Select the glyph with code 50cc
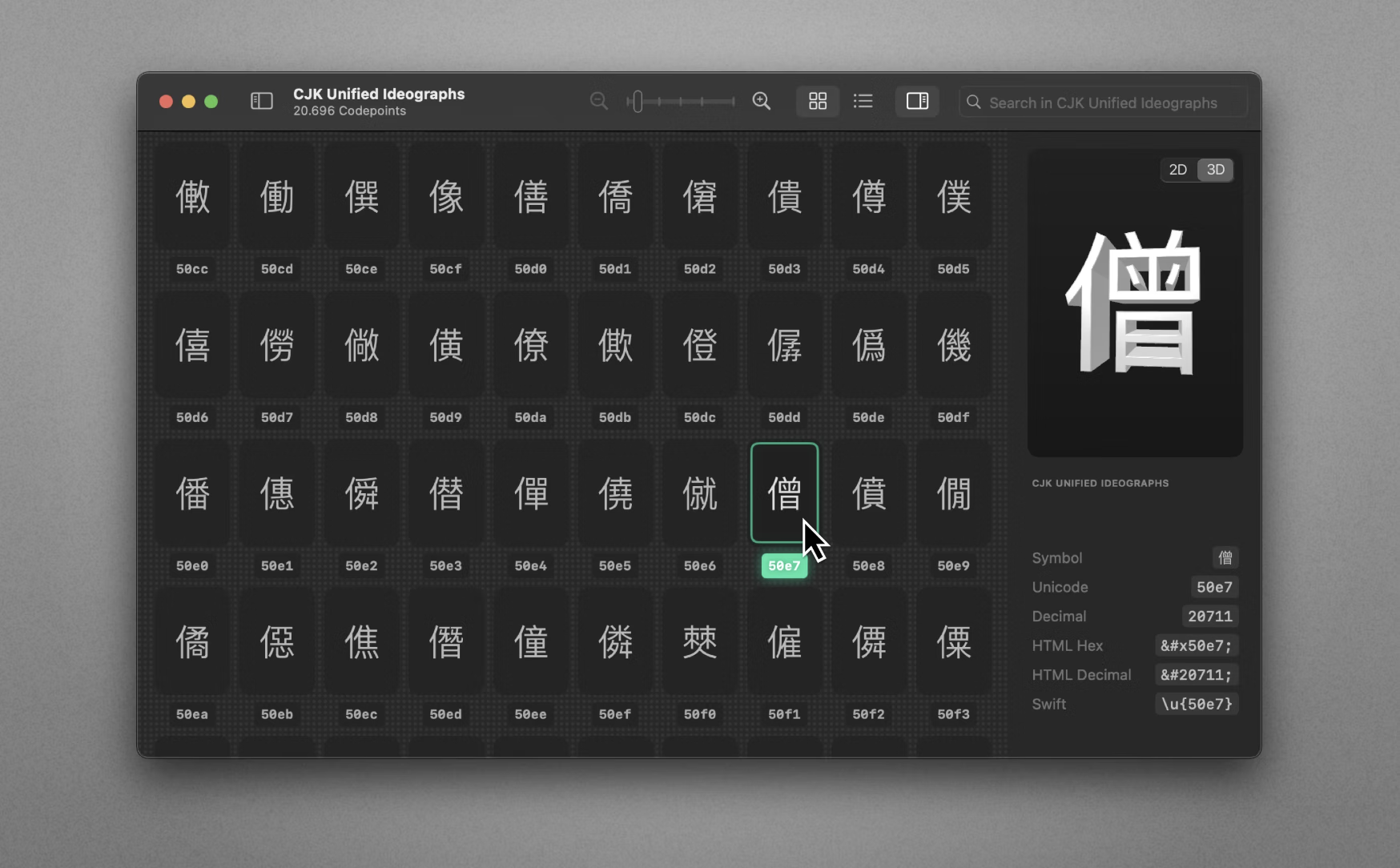The width and height of the screenshot is (1400, 868). pos(192,198)
